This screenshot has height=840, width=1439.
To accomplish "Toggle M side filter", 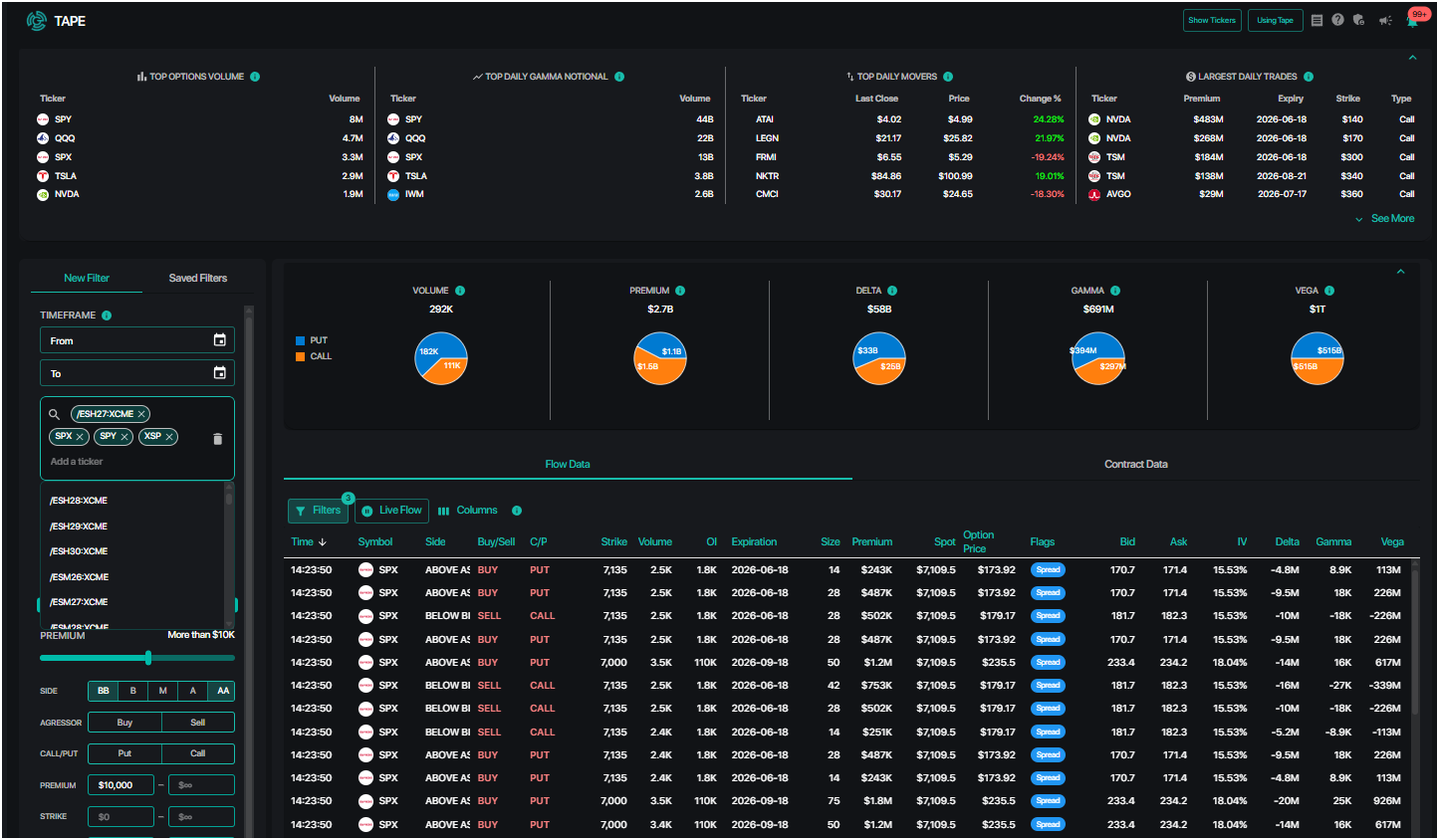I will coord(163,691).
